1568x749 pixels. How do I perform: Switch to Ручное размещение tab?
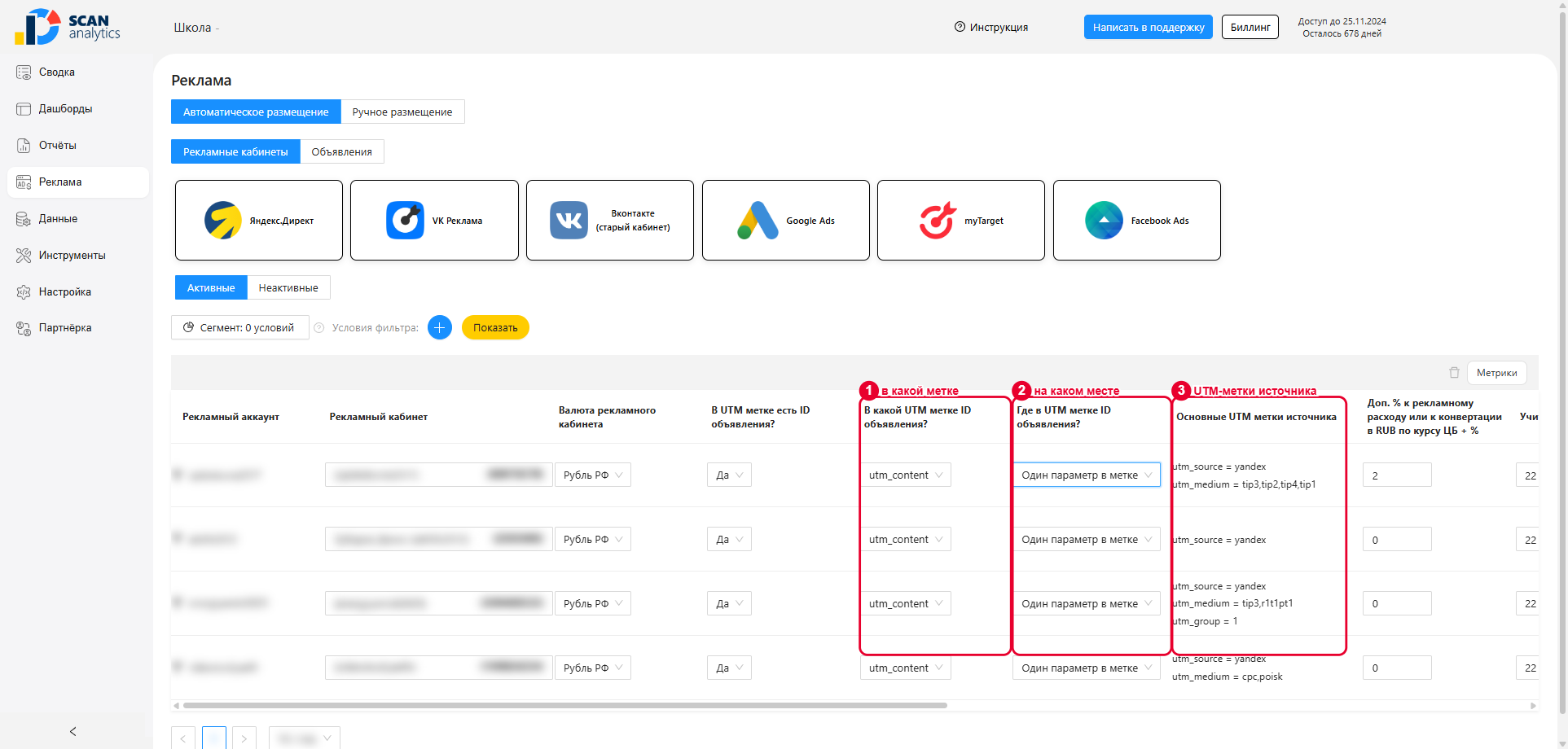[402, 112]
